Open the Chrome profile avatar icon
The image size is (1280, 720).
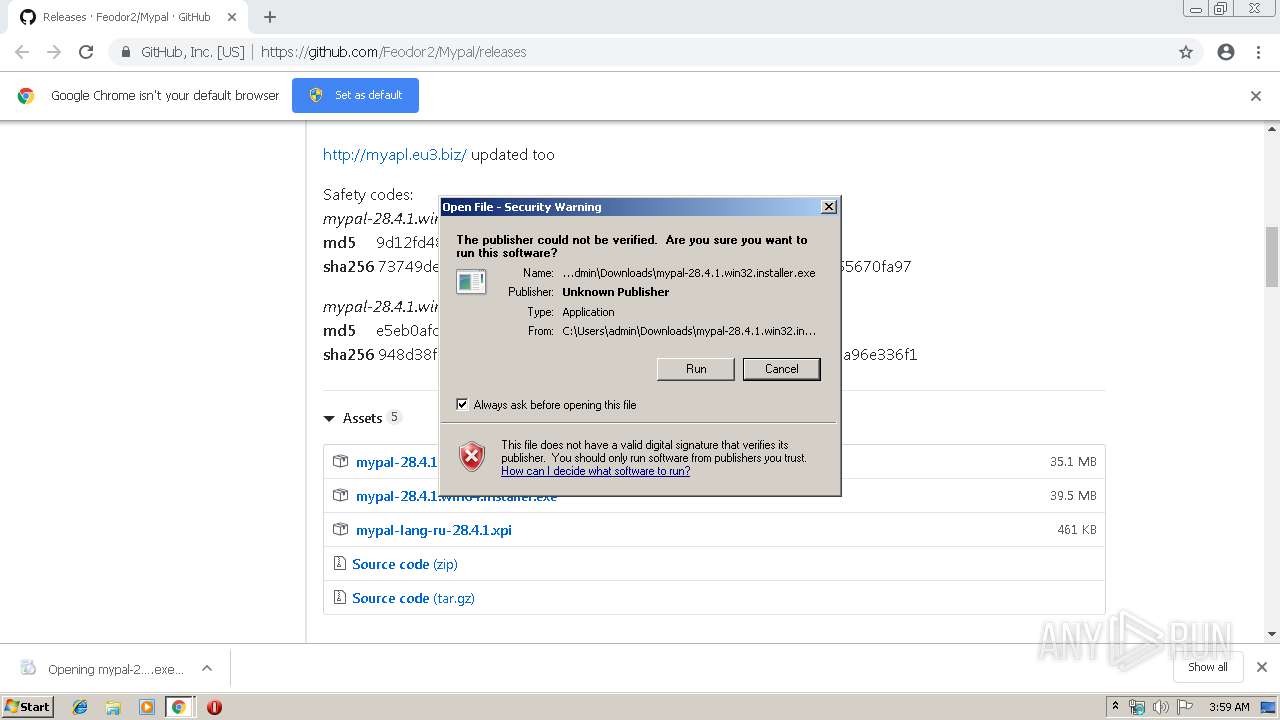tap(1226, 52)
